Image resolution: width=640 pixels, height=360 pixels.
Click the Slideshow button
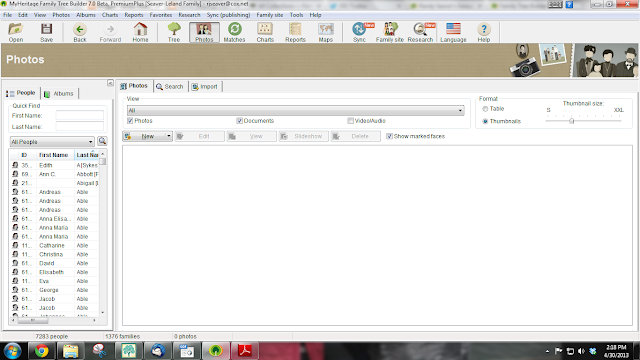click(303, 136)
